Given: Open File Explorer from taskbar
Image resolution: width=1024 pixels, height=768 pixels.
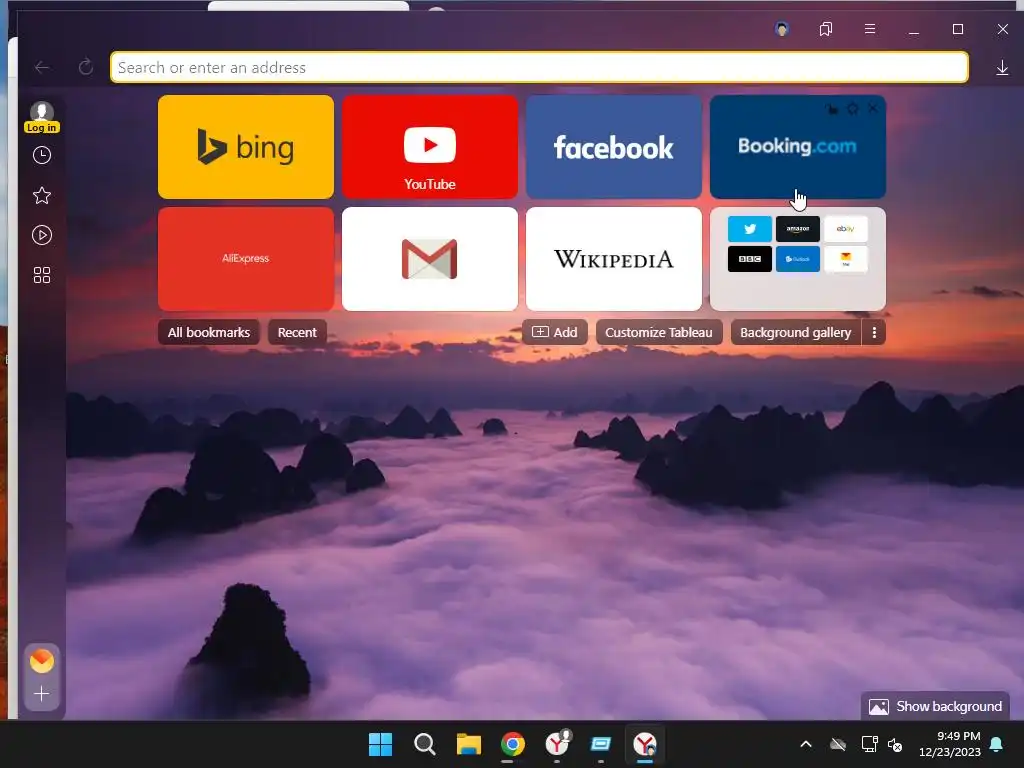Looking at the screenshot, I should click(469, 744).
